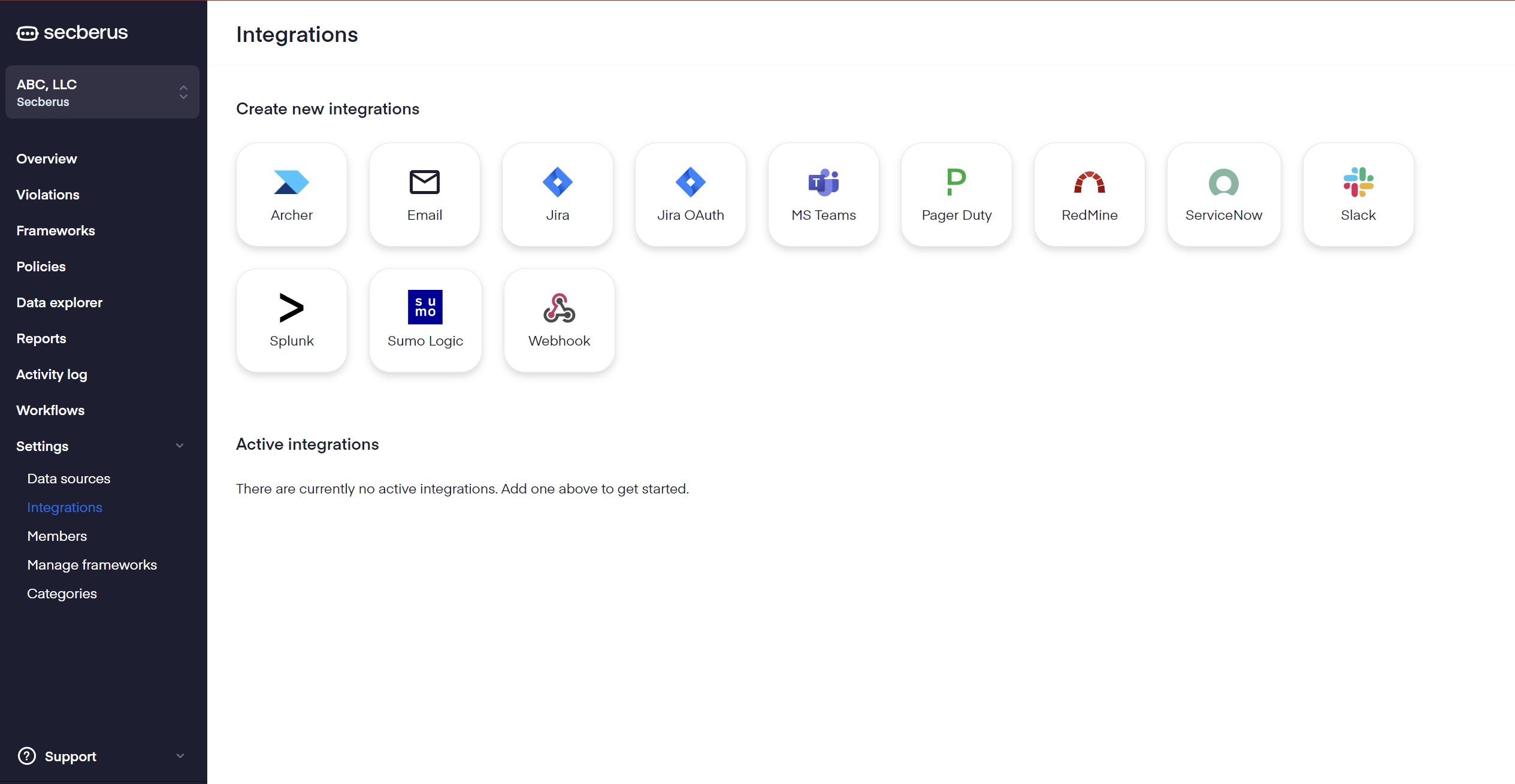The height and width of the screenshot is (784, 1515).
Task: Select the Email envelope icon
Action: pyautogui.click(x=425, y=182)
